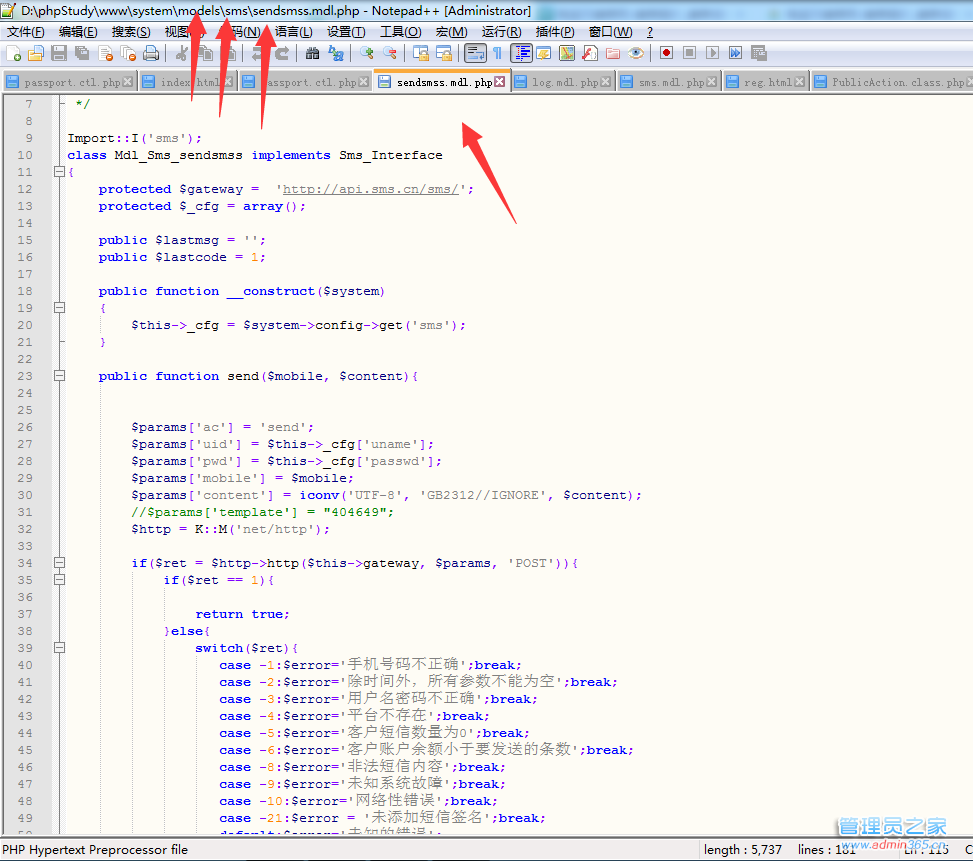Run macro multiple times icon
Viewport: 973px width, 861px height.
(735, 53)
